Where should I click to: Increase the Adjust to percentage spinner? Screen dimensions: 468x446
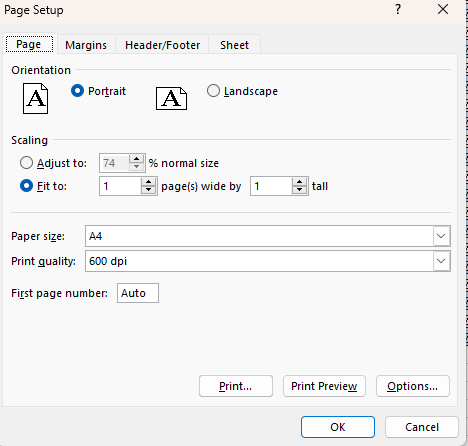(x=136, y=159)
